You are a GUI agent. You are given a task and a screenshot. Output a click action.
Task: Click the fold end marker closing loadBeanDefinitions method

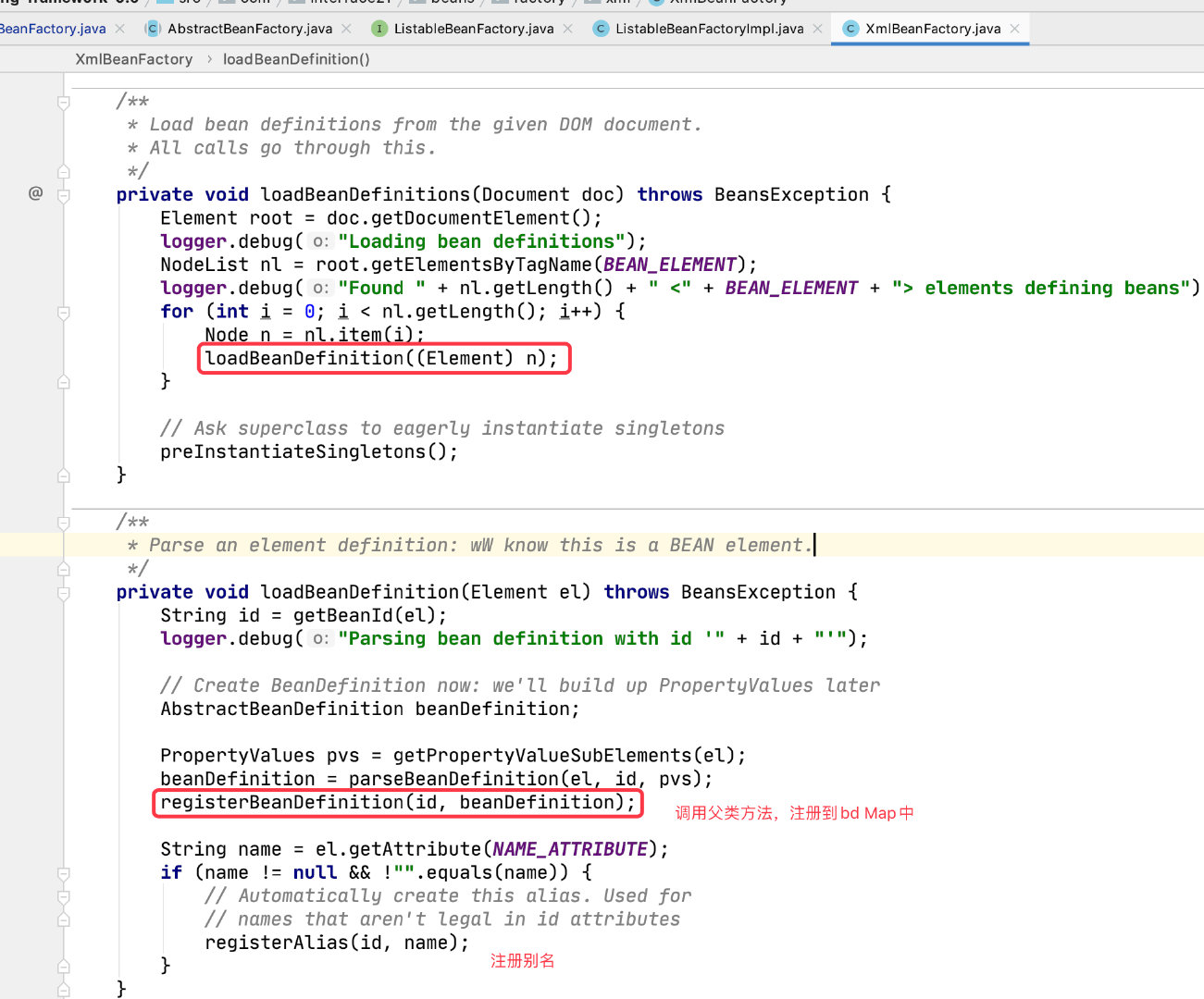pos(64,475)
